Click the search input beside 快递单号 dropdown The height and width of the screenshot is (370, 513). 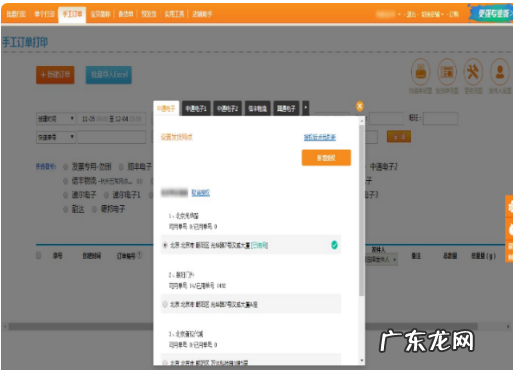pos(112,137)
